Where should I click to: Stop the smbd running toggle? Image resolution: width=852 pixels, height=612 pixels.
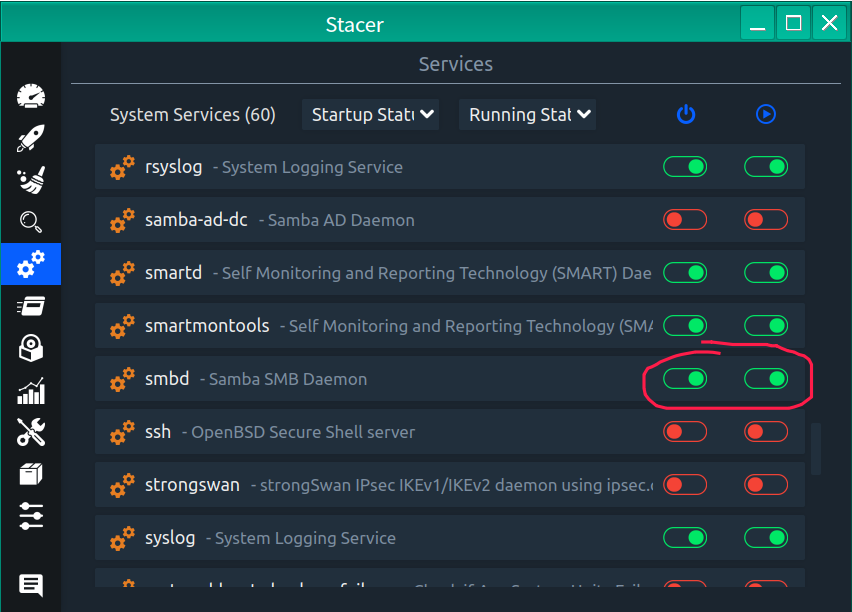766,379
